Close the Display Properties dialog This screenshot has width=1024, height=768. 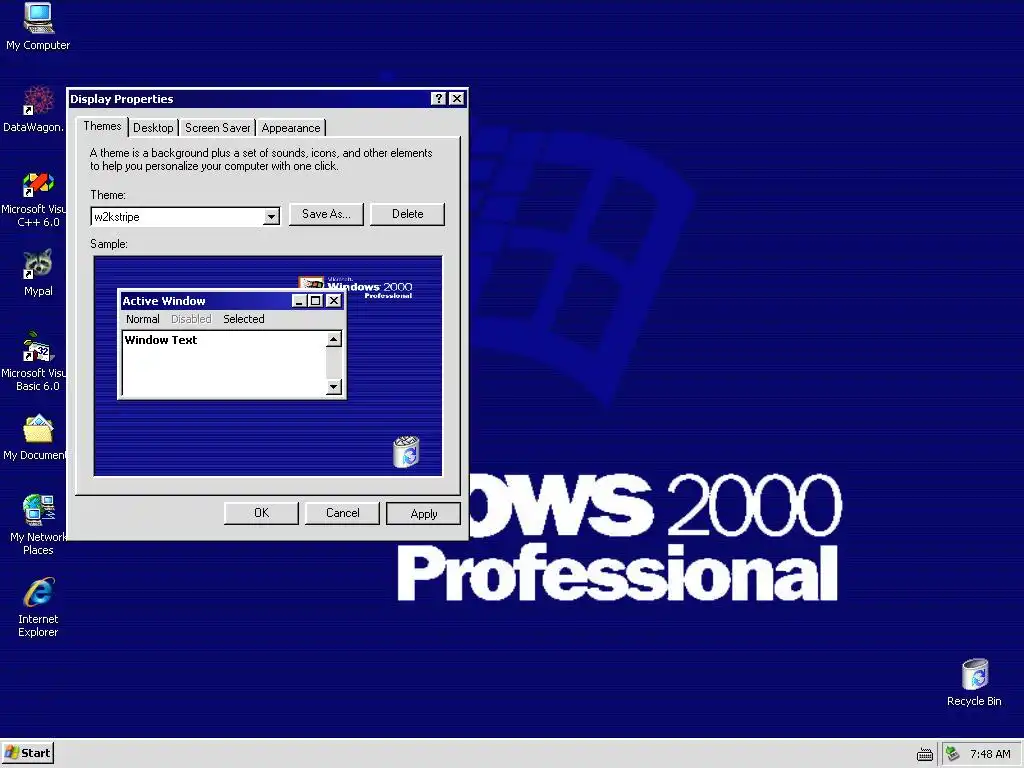click(x=456, y=99)
